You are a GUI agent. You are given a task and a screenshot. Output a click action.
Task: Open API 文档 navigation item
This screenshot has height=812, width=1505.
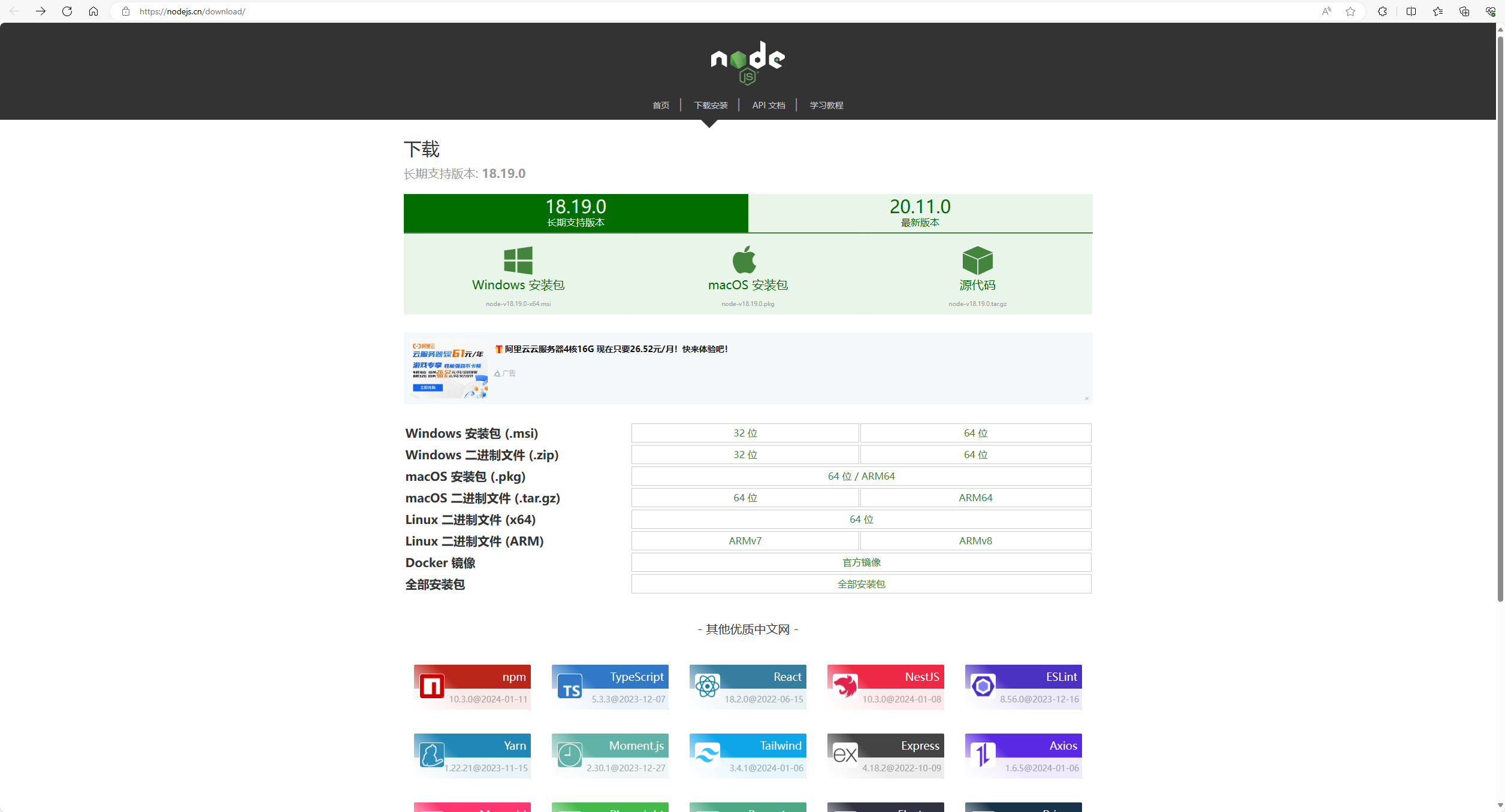[769, 105]
